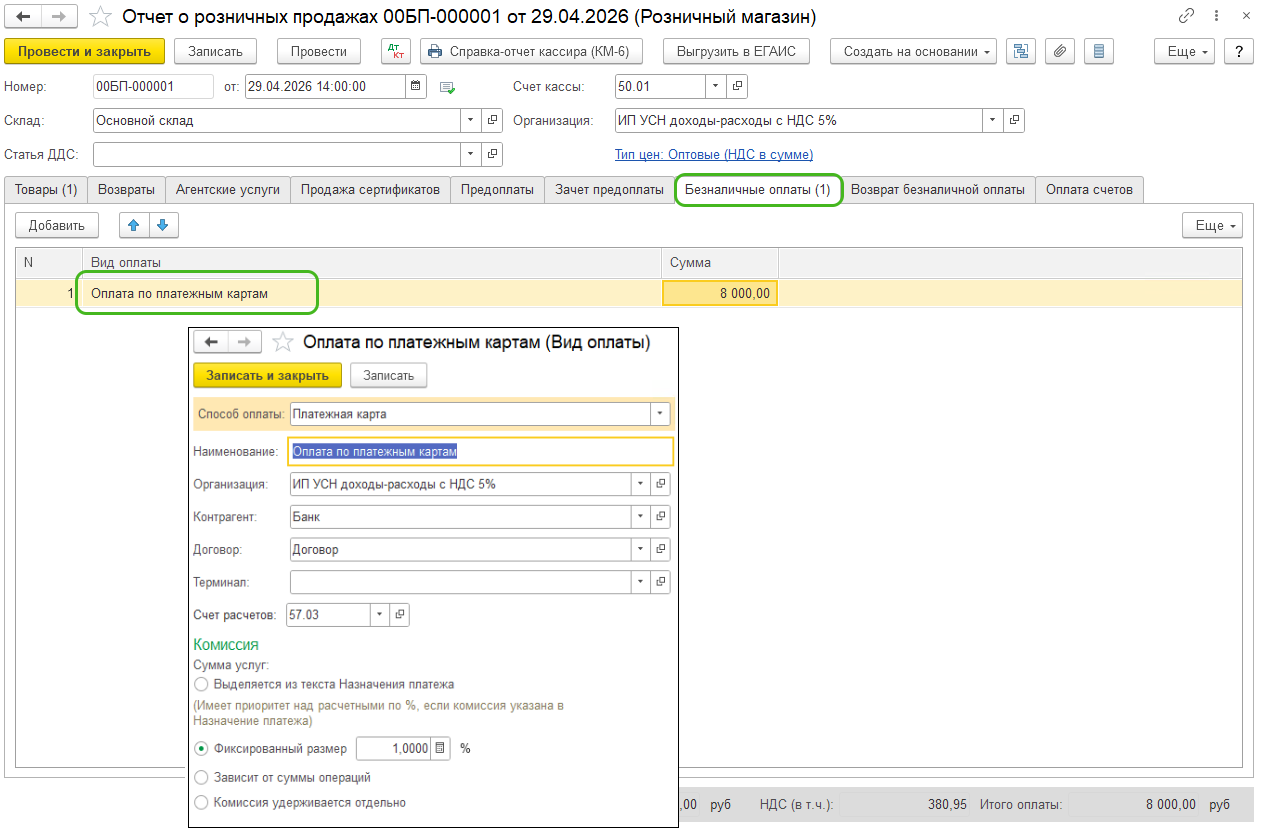The width and height of the screenshot is (1269, 830).
Task: Go forward using the main window forward arrow
Action: [x=60, y=16]
